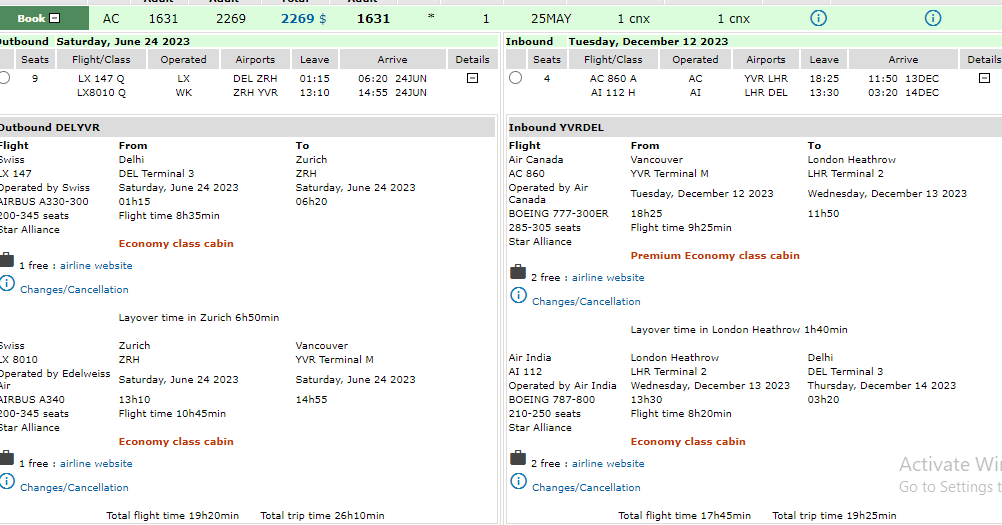
Task: Click the first info icon in fare row
Action: 818,18
